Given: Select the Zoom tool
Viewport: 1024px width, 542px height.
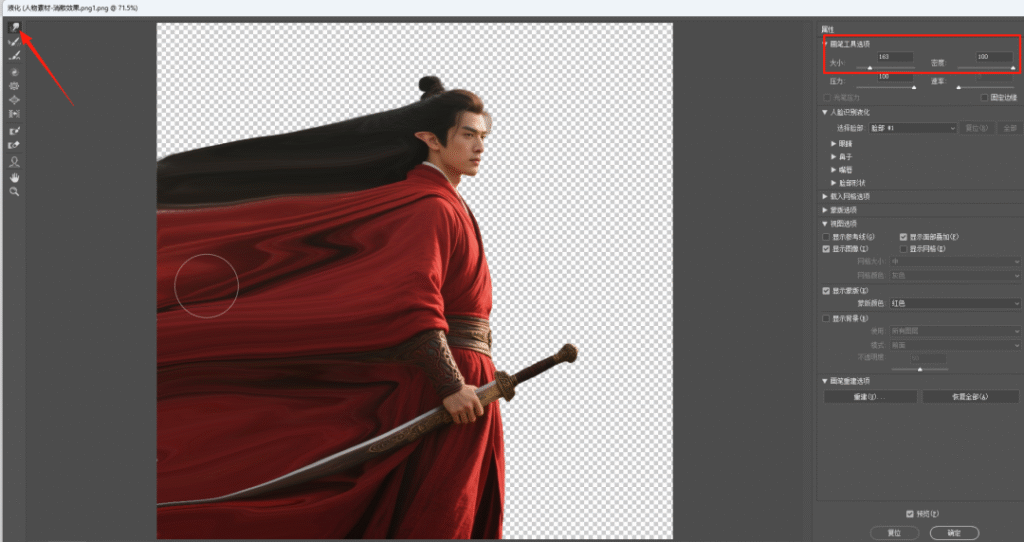Looking at the screenshot, I should (14, 192).
